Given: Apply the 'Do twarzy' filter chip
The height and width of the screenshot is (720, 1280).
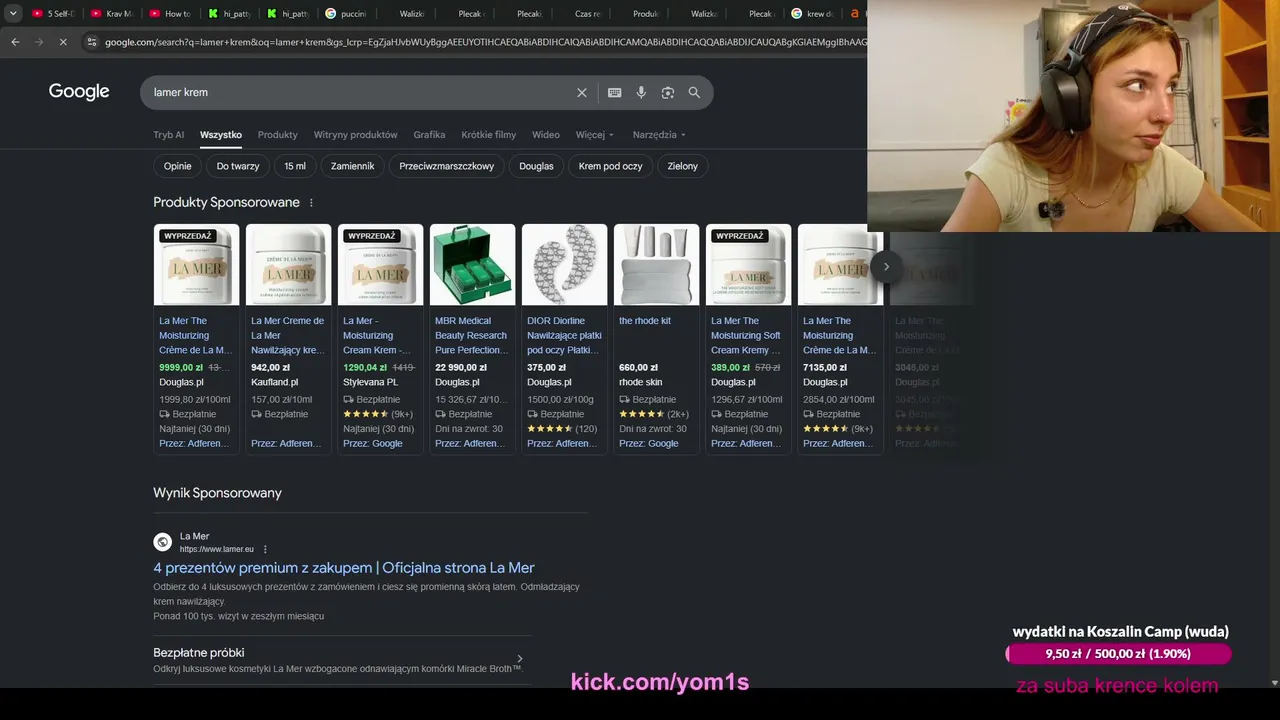Looking at the screenshot, I should (x=238, y=166).
